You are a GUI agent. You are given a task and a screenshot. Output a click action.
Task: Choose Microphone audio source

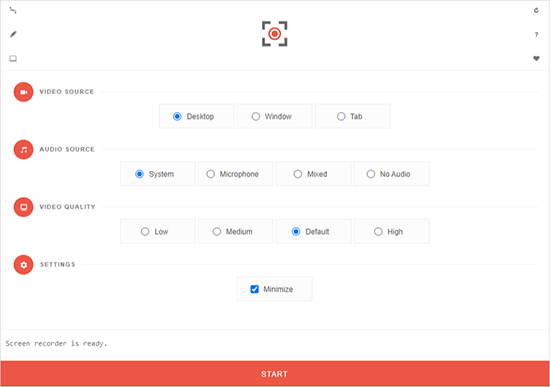pyautogui.click(x=235, y=174)
